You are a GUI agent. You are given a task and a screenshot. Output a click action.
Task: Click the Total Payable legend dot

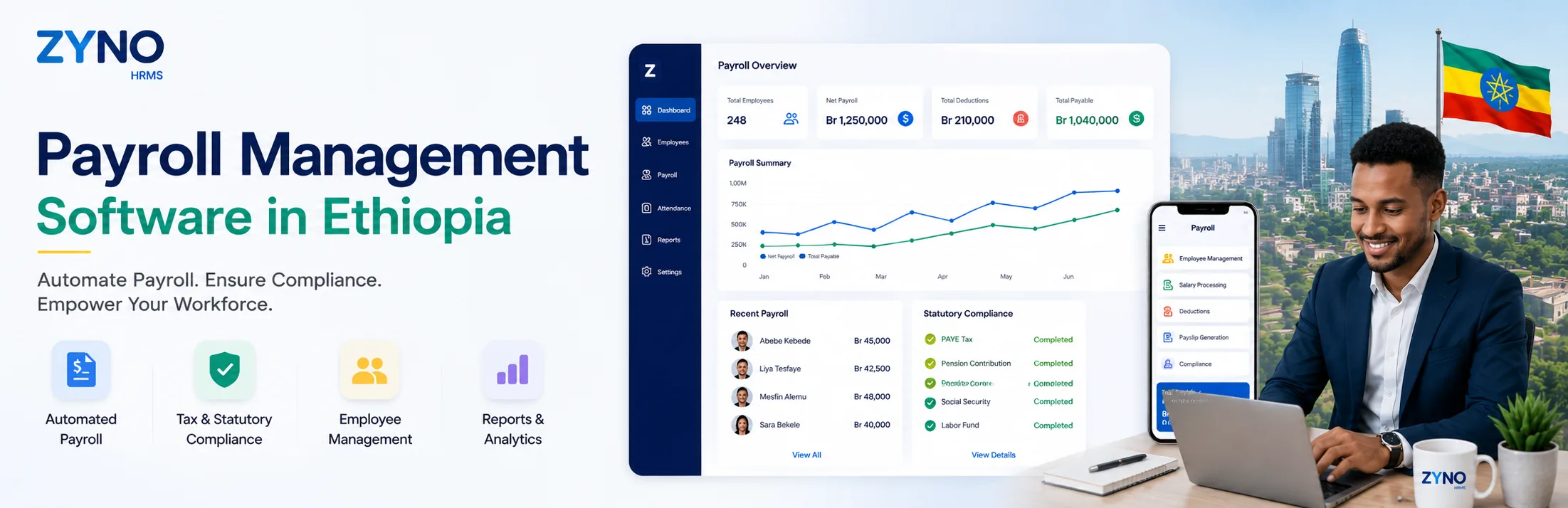[x=802, y=256]
